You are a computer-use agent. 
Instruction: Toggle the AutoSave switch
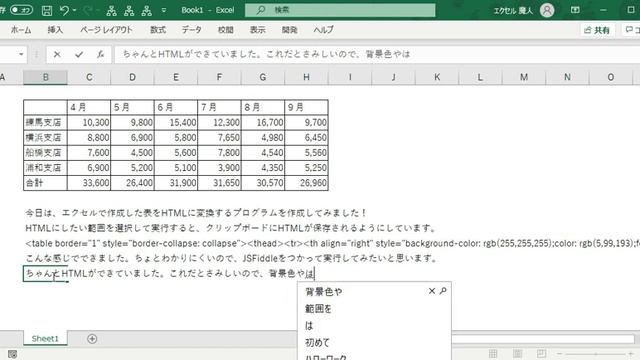(x=21, y=10)
